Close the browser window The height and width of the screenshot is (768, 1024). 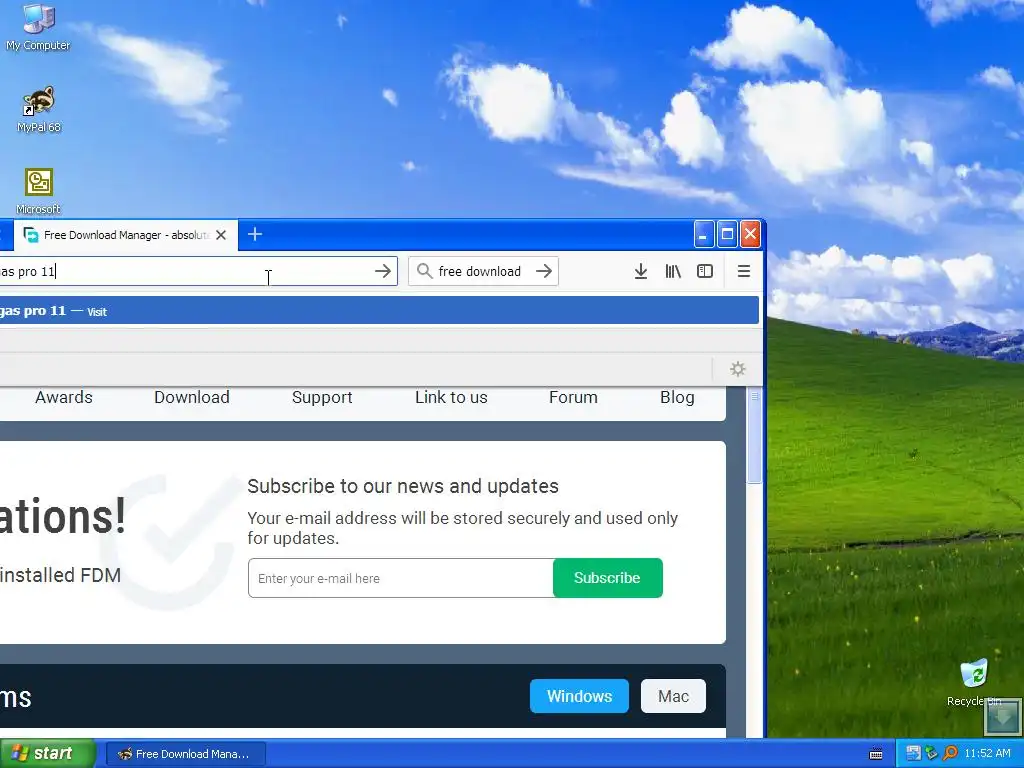pos(750,234)
